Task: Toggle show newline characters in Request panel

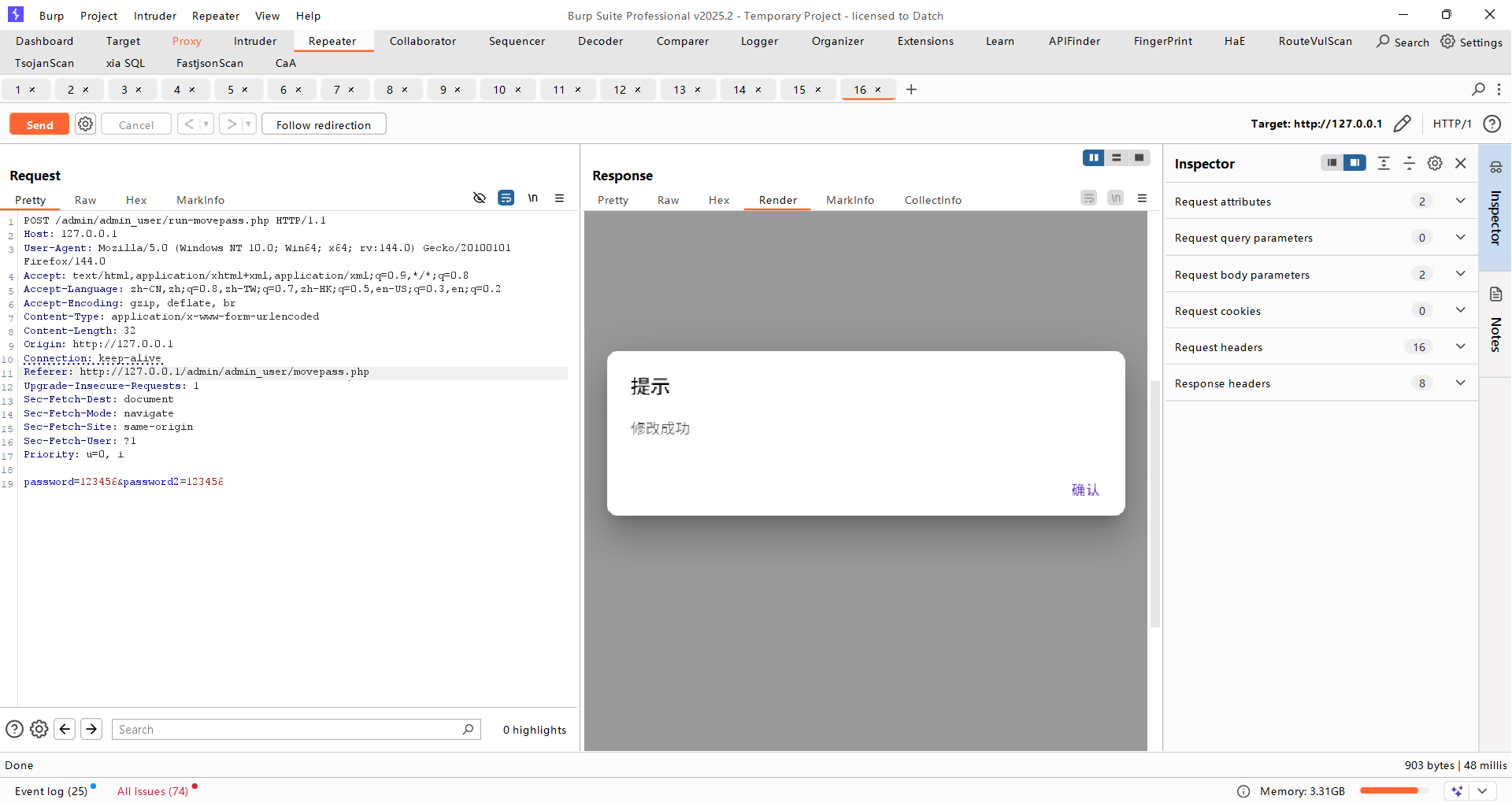Action: tap(533, 198)
